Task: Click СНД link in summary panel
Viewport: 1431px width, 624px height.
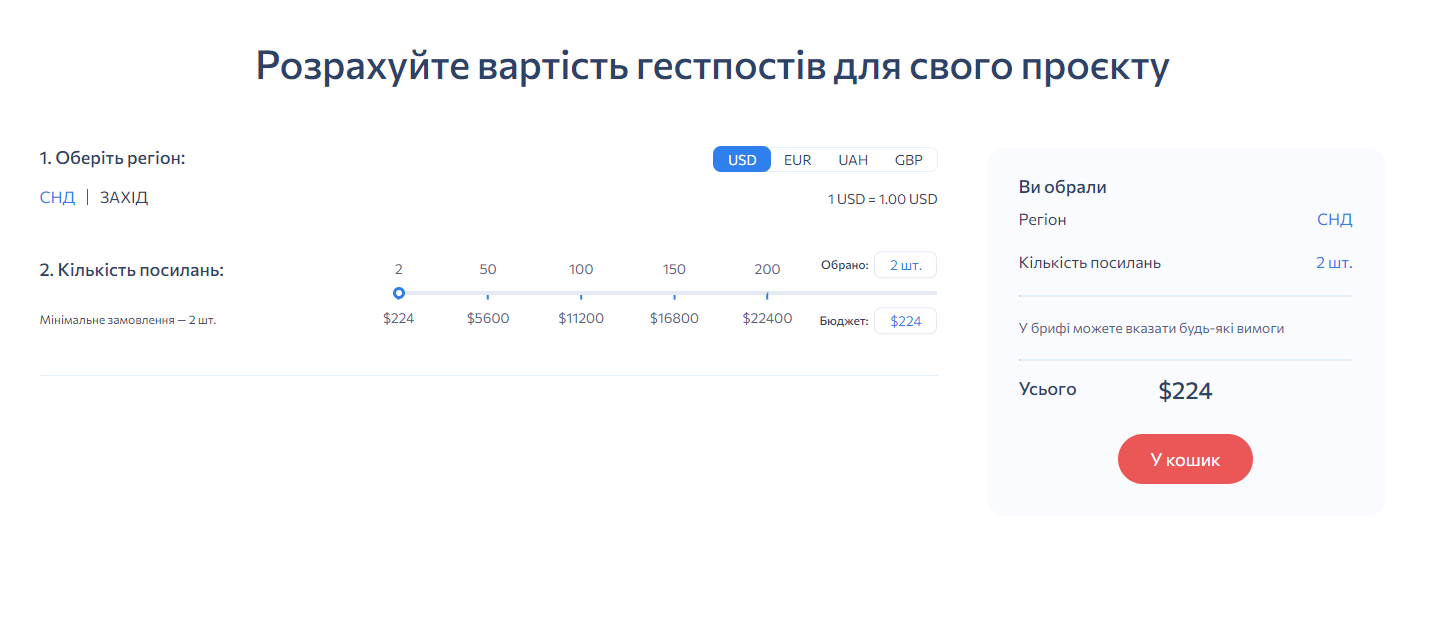Action: pyautogui.click(x=1334, y=220)
